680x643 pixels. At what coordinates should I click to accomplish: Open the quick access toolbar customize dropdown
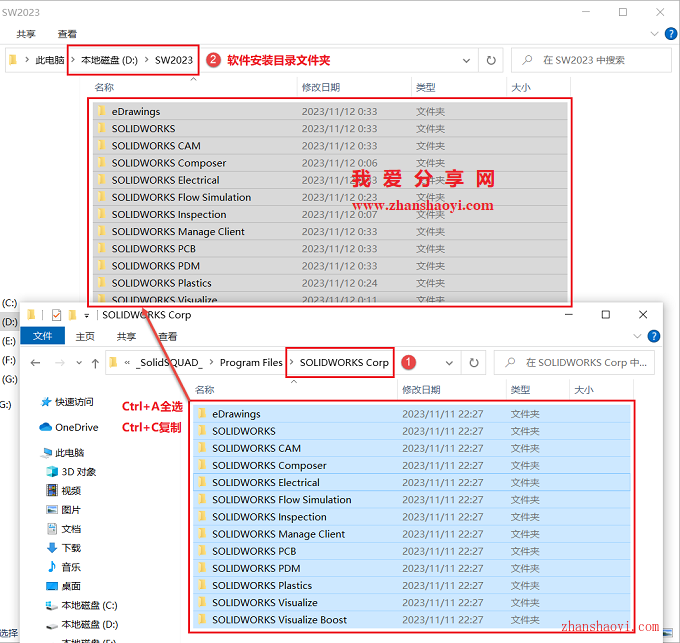click(86, 315)
